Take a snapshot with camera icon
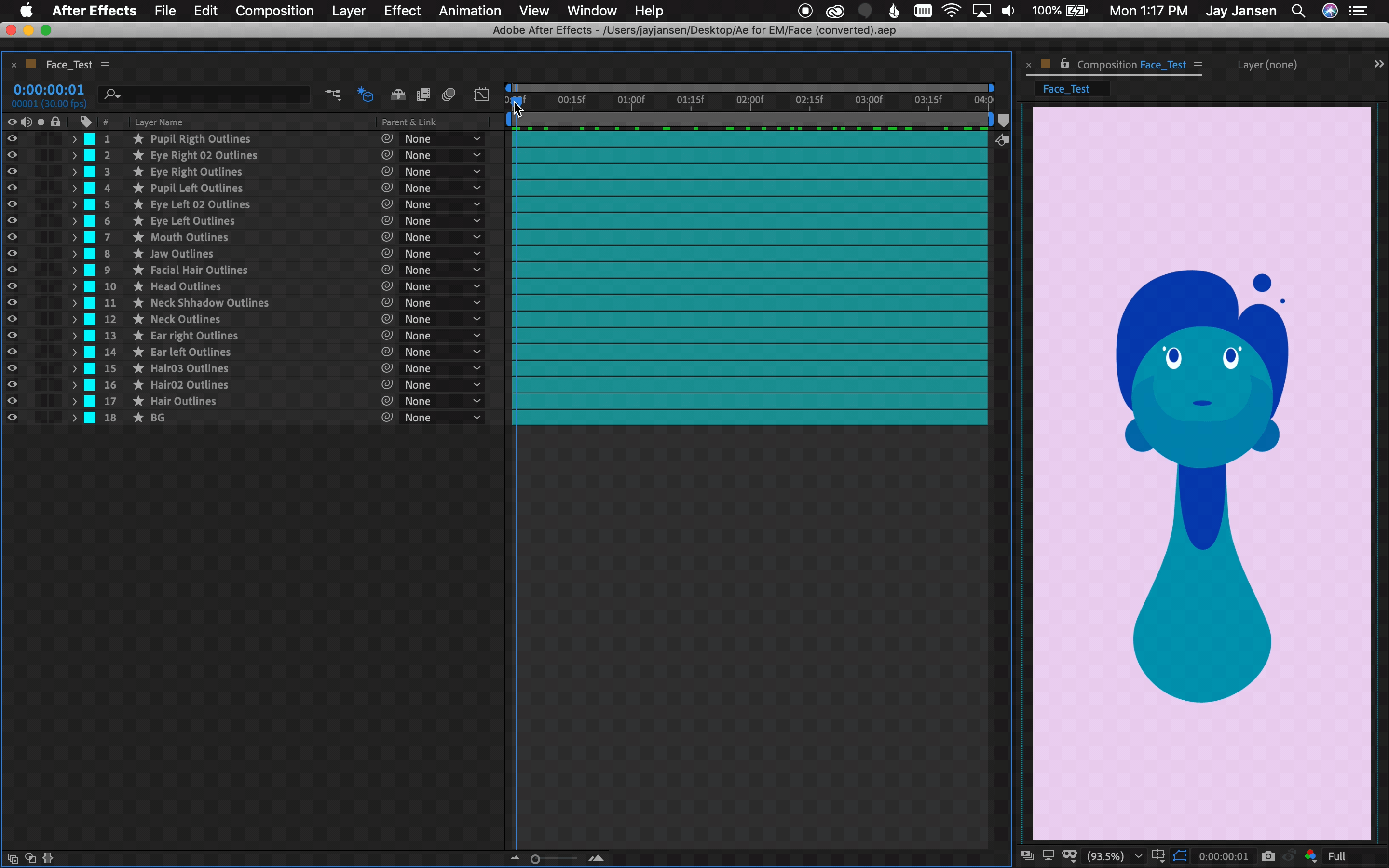 pyautogui.click(x=1268, y=856)
